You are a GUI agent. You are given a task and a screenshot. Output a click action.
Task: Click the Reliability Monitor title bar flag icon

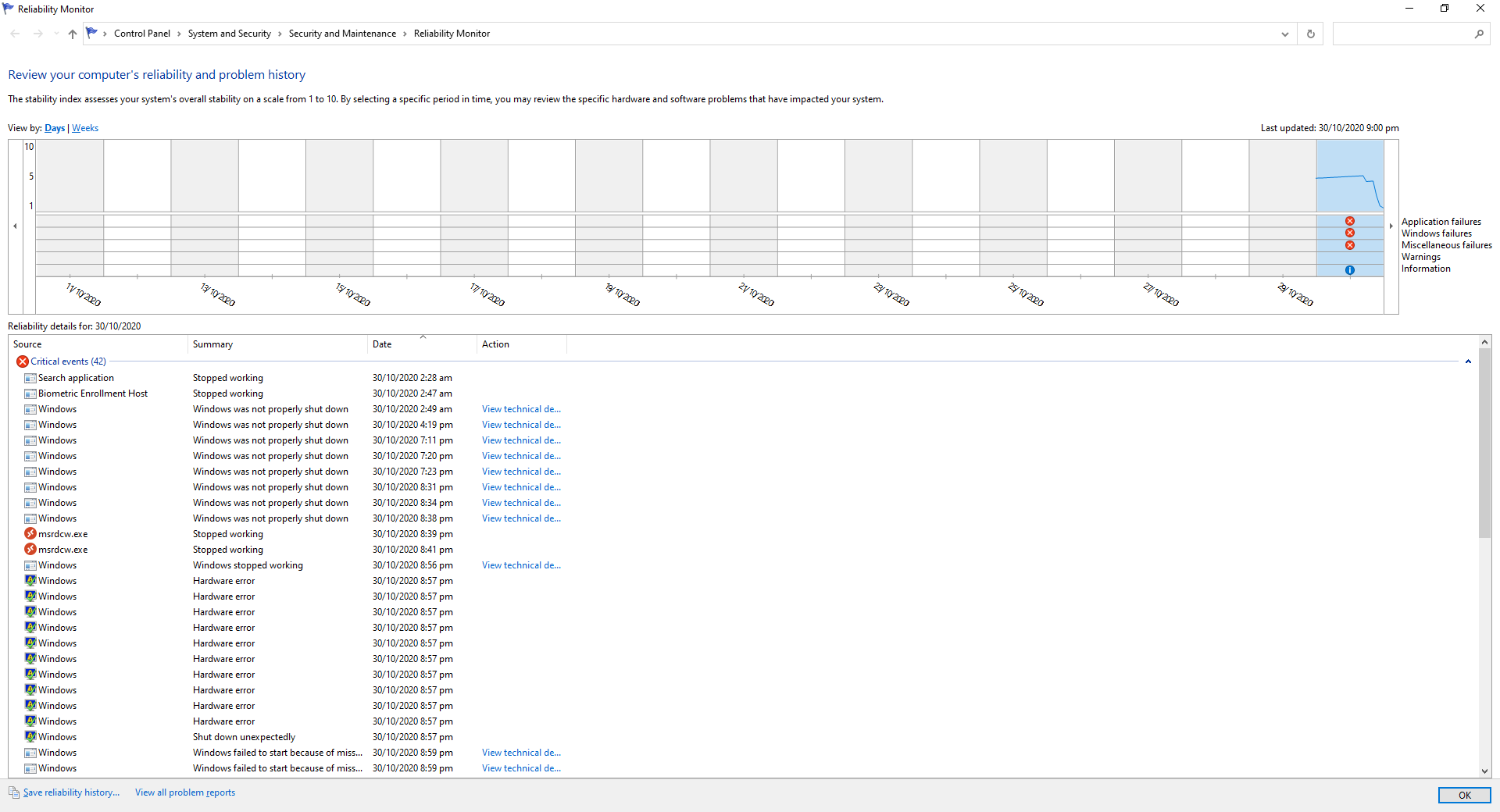tap(8, 9)
